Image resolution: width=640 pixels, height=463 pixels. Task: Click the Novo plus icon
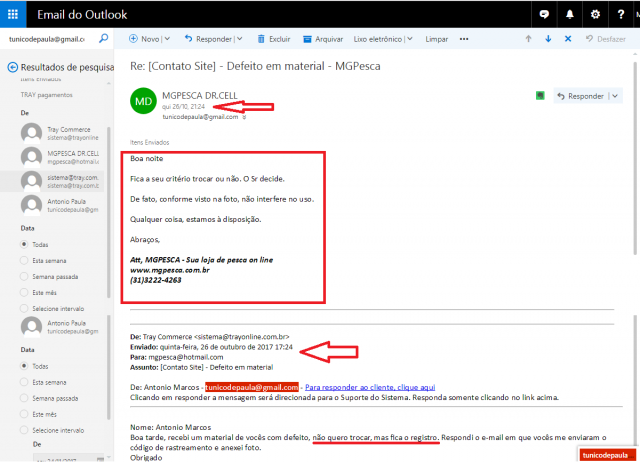[x=133, y=39]
